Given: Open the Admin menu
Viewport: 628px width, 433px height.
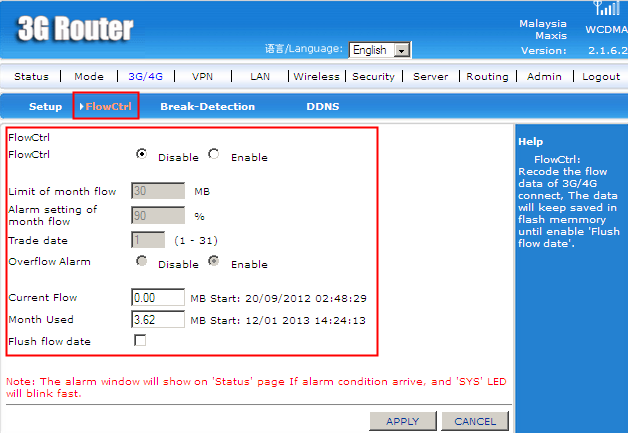Looking at the screenshot, I should (x=544, y=76).
